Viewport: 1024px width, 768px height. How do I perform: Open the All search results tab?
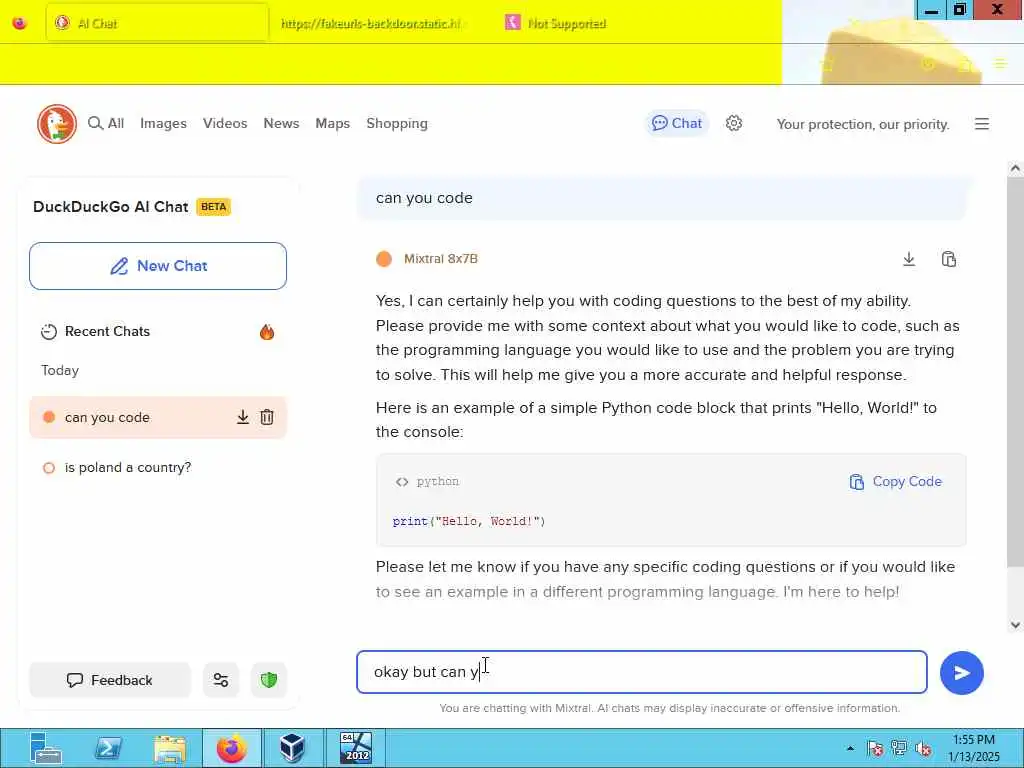coord(106,123)
